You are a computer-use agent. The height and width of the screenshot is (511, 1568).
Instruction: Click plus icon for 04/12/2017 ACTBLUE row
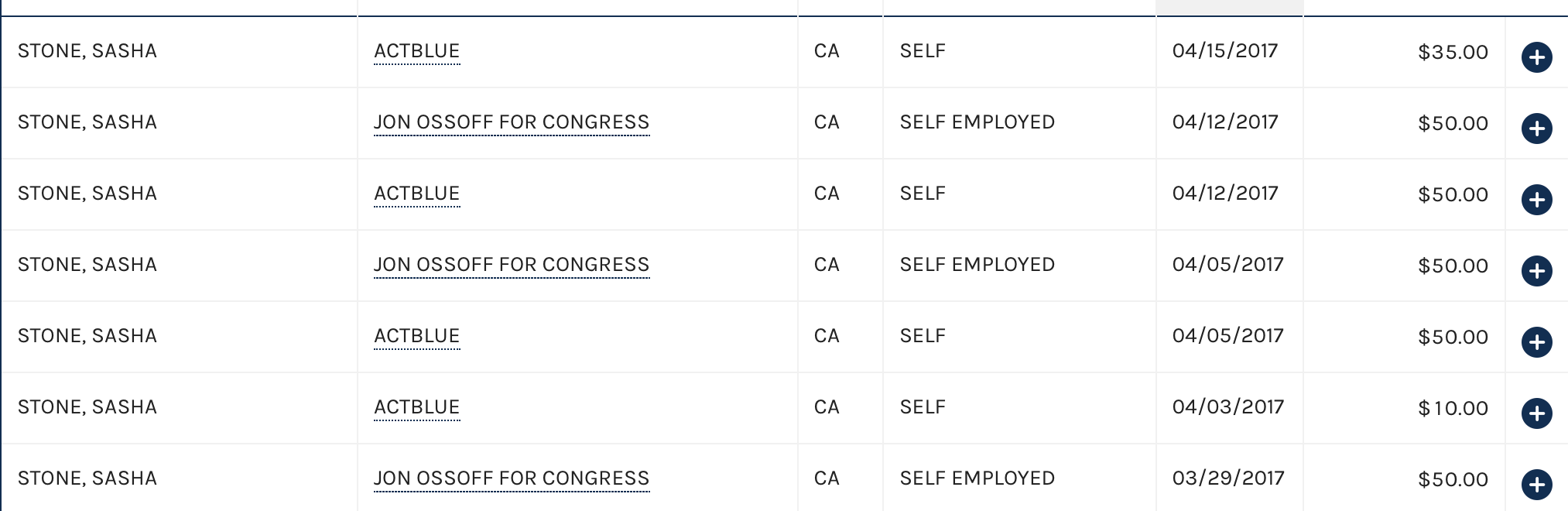click(1536, 200)
